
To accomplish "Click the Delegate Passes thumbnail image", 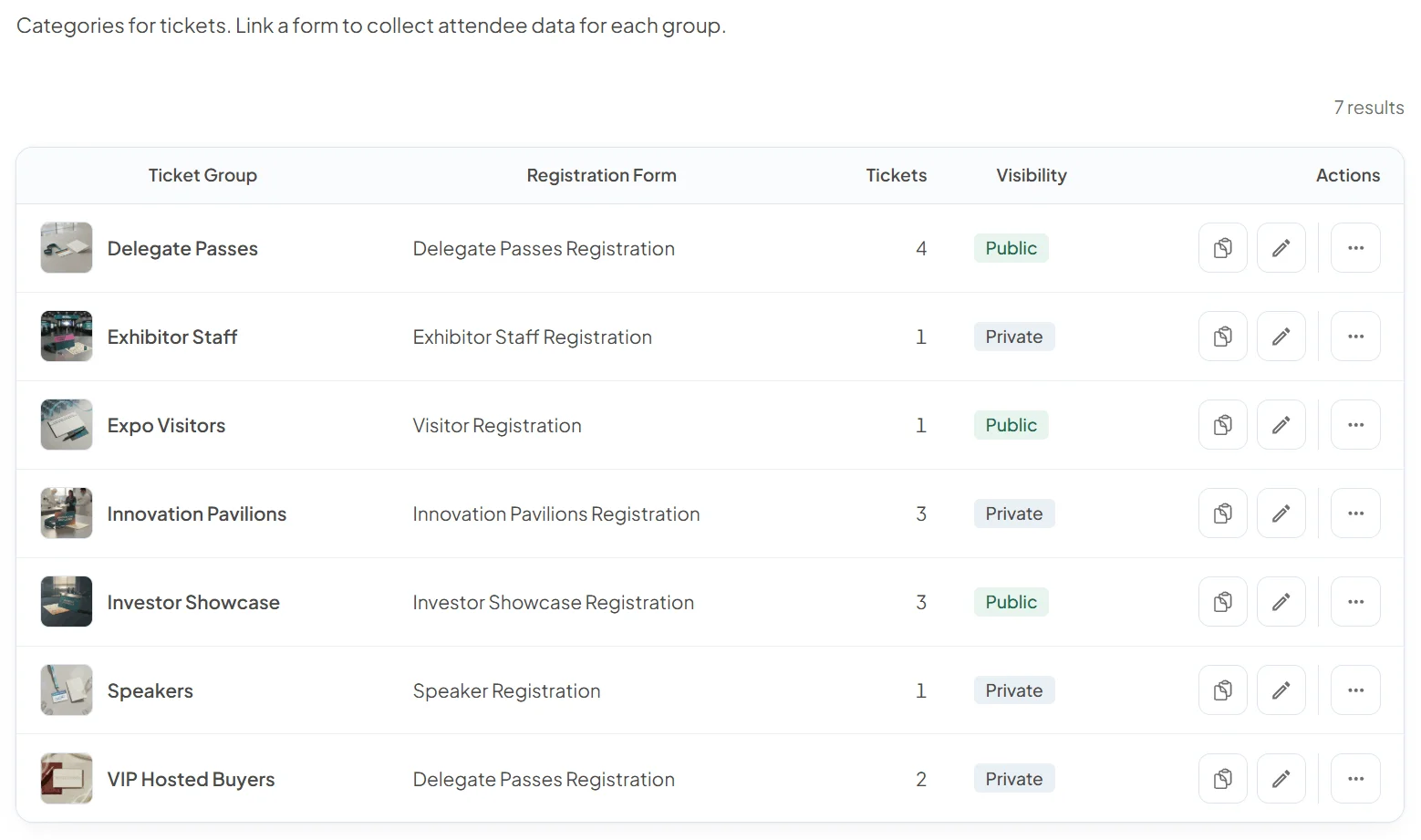I will (67, 248).
